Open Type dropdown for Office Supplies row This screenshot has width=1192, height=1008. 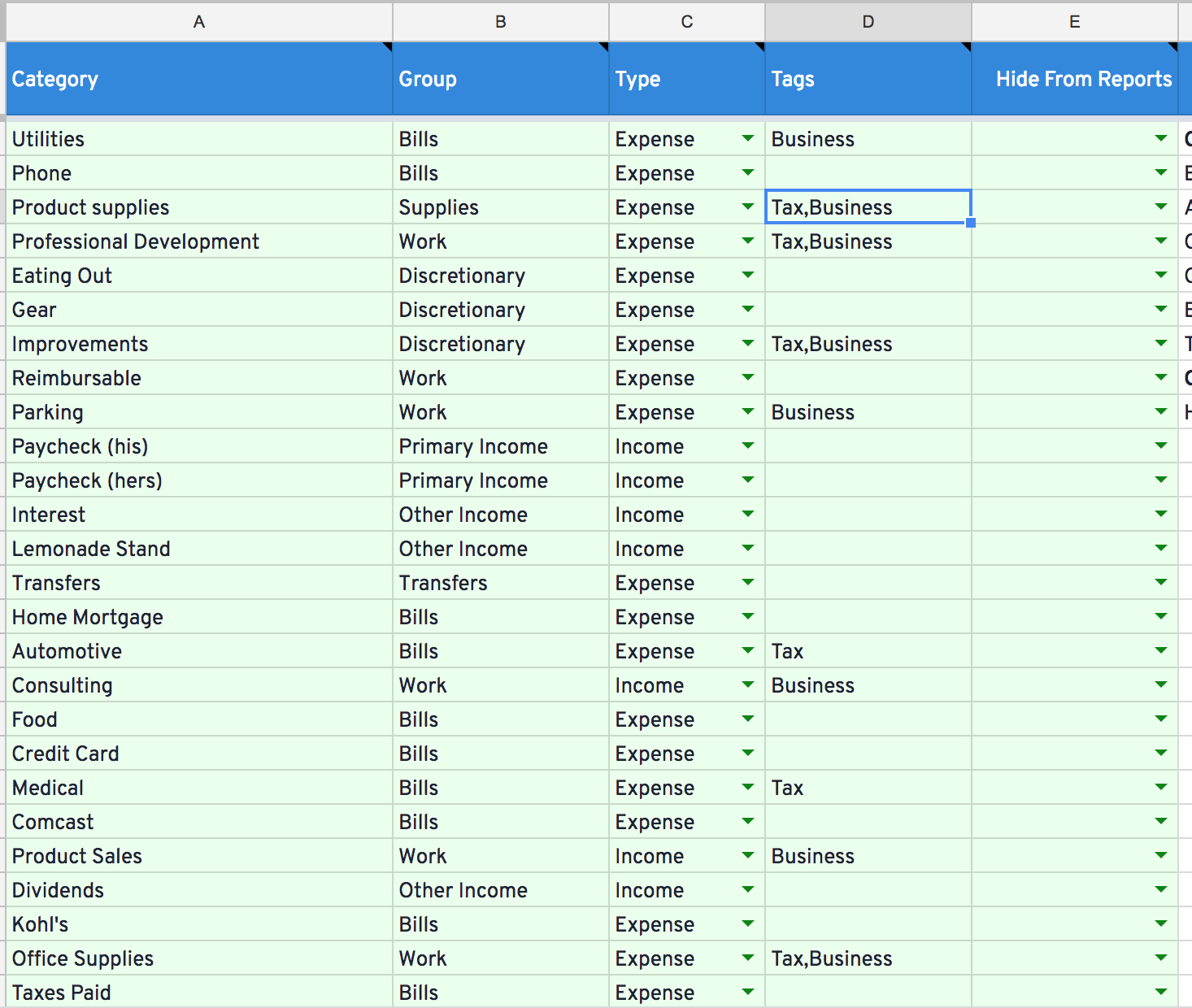(x=748, y=958)
